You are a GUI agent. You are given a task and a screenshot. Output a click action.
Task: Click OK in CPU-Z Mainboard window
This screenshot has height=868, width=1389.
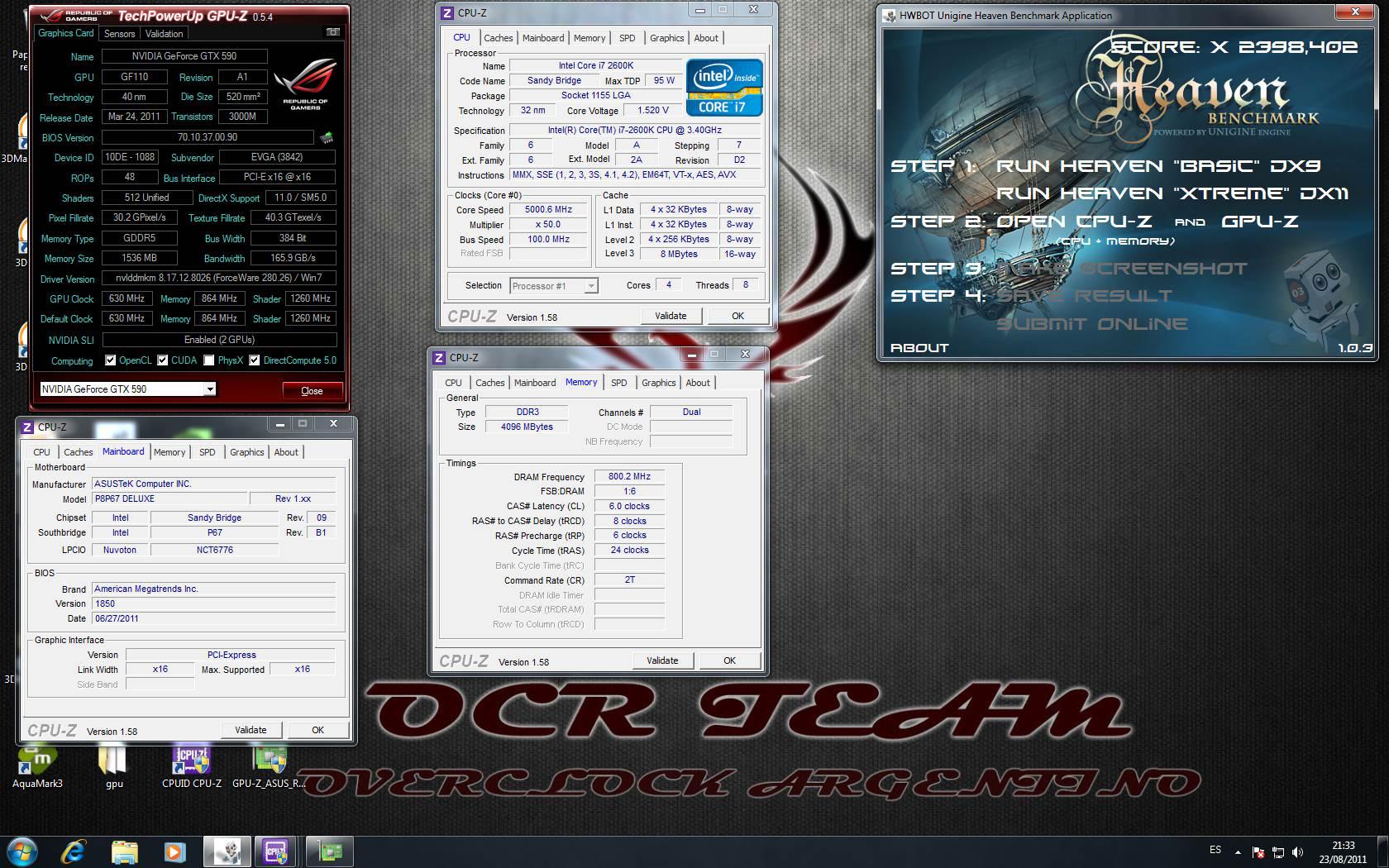coord(317,730)
